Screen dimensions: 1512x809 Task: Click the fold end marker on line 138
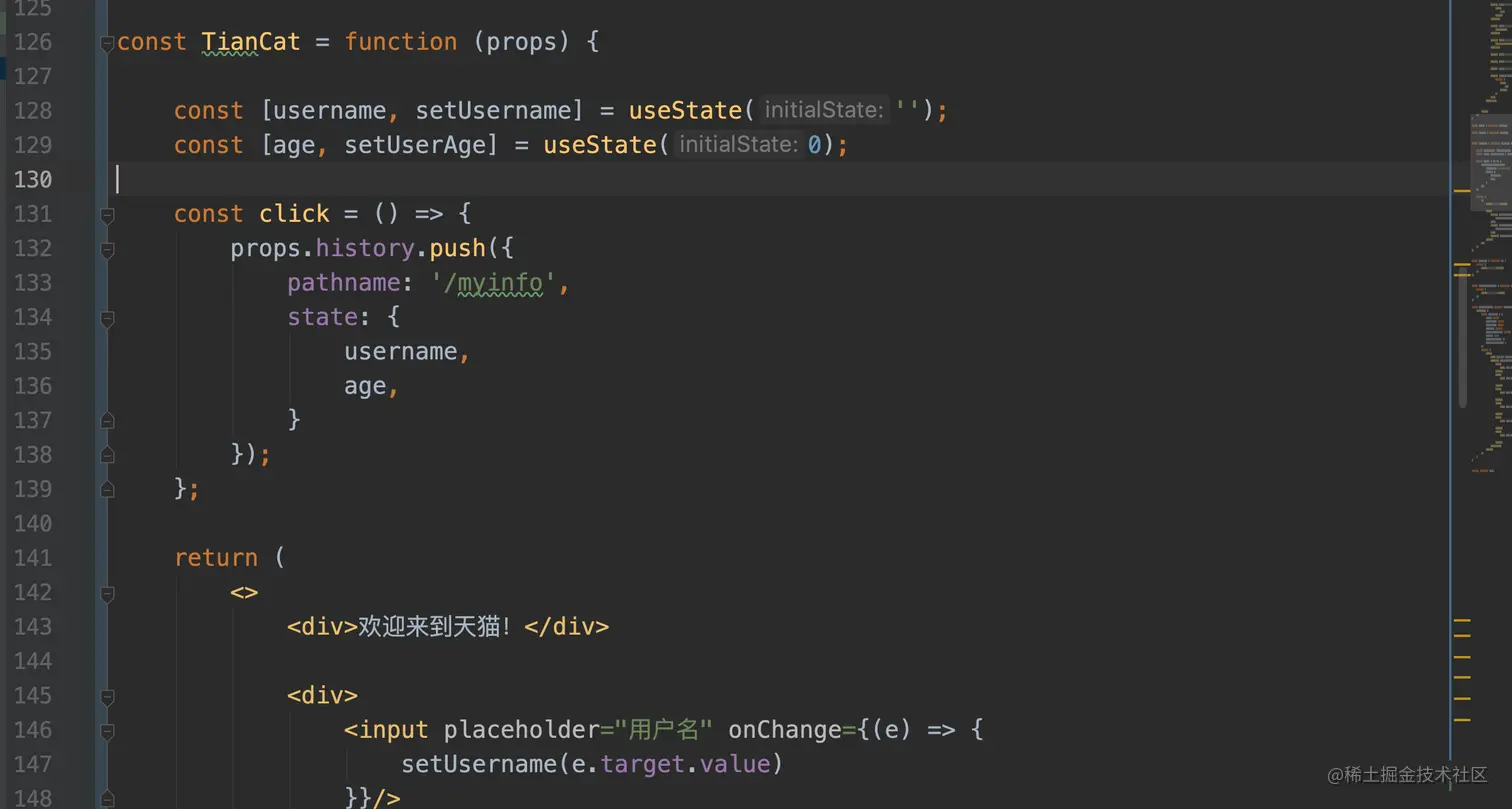(107, 455)
